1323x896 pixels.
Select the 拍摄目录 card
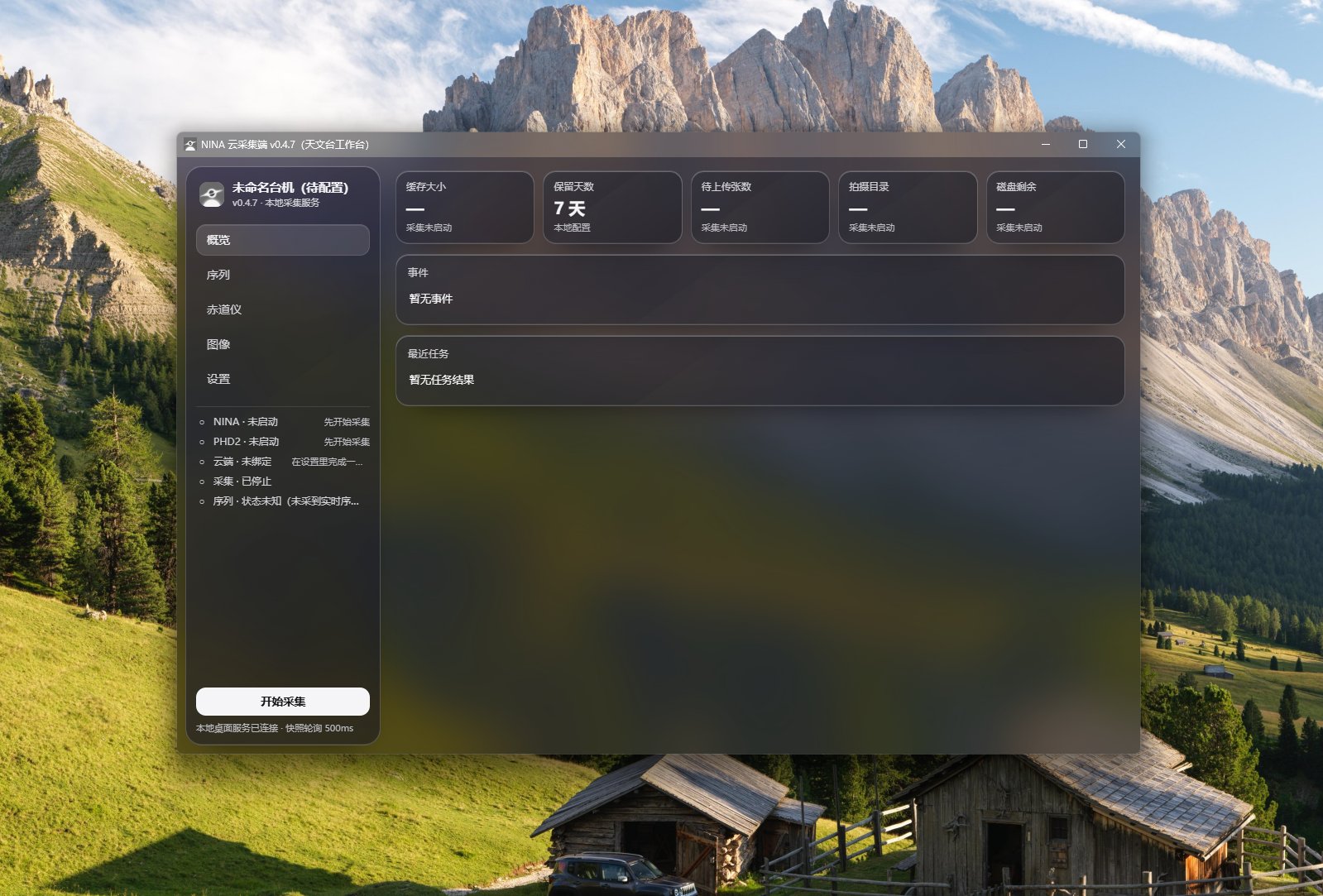pyautogui.click(x=908, y=208)
